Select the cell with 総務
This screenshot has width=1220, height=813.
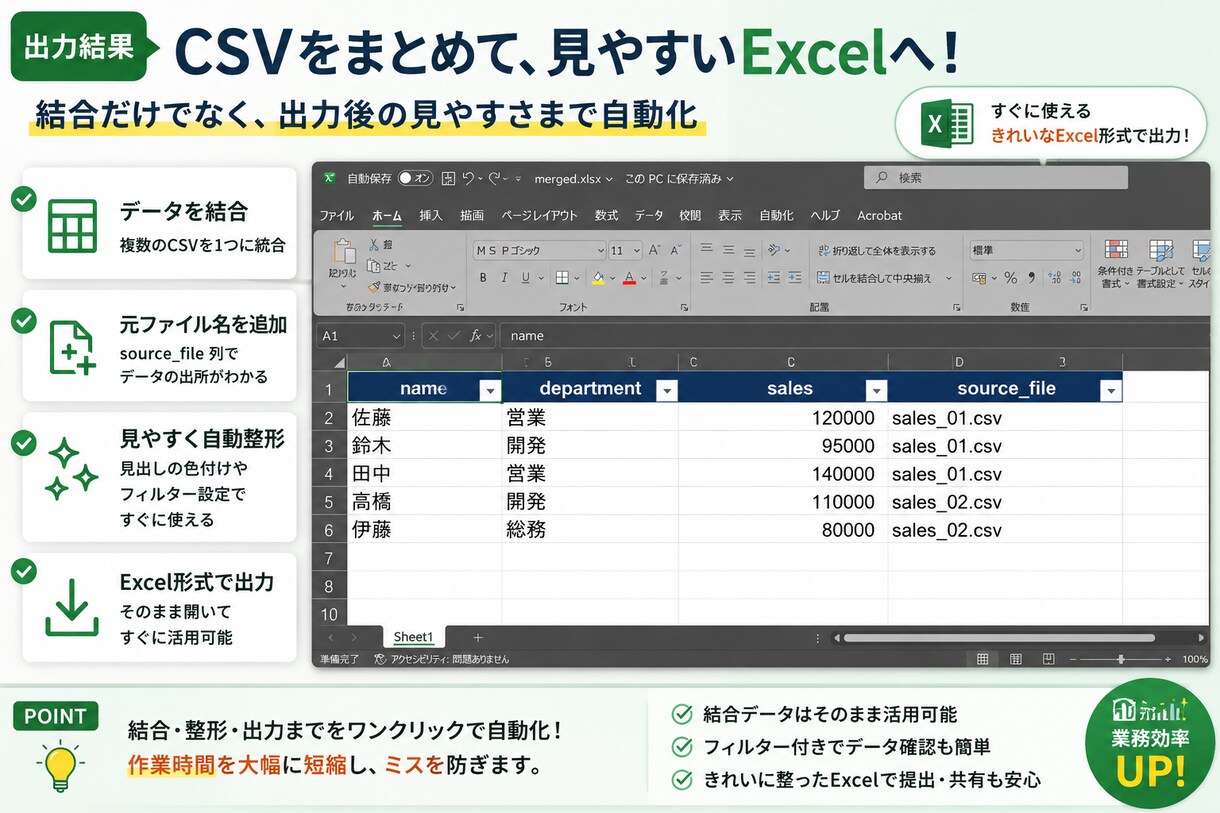[x=590, y=530]
